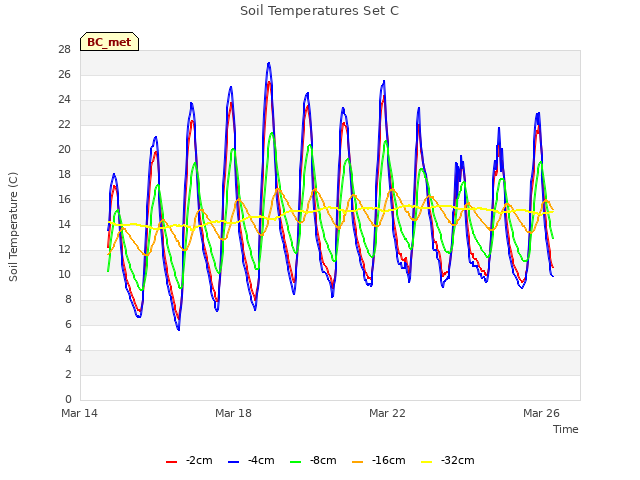Screen dimensions: 640x480
Task: Click the Mar 26 x-axis label
Action: (x=541, y=413)
